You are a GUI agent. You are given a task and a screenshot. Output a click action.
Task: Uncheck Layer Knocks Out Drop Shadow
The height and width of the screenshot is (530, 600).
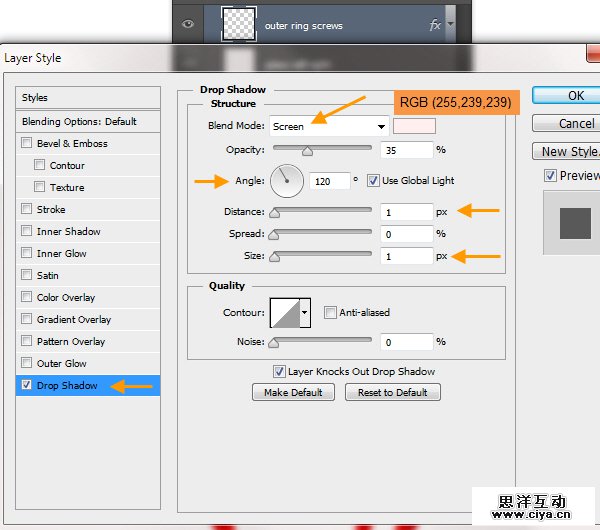tap(280, 371)
